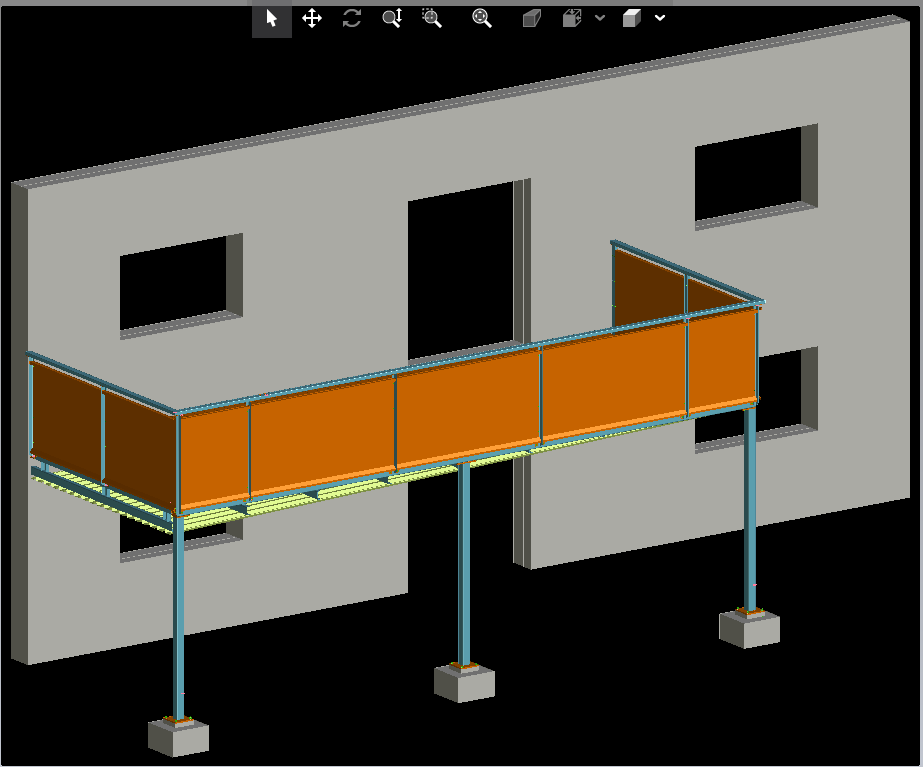Toggle the gray solid box view icon
923x767 pixels.
click(x=531, y=19)
